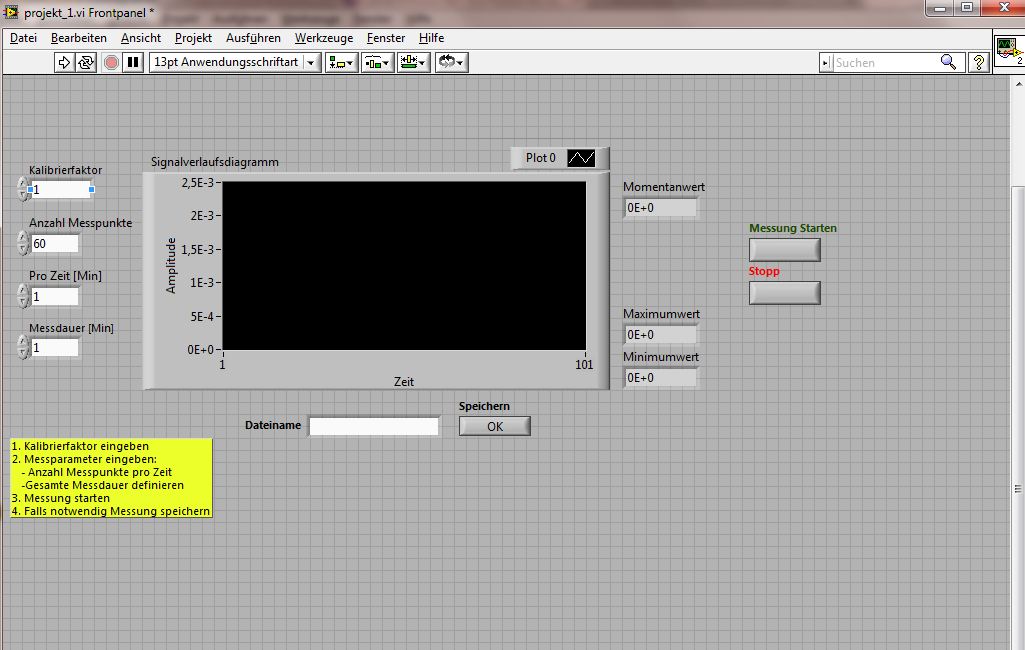Click the search magnifier icon
This screenshot has width=1025, height=650.
[949, 62]
